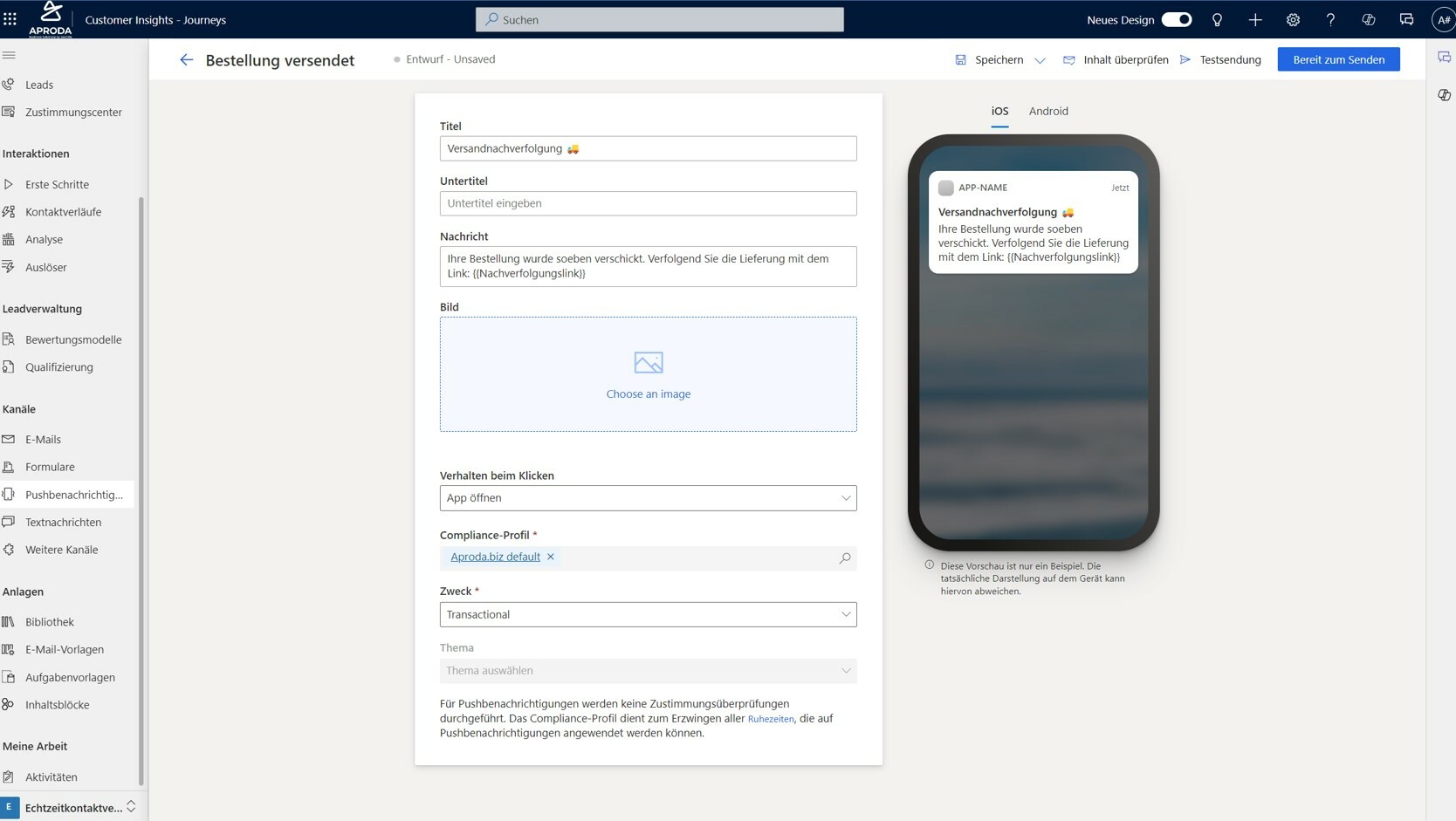Open the settings gear icon
1456x821 pixels.
click(x=1293, y=19)
